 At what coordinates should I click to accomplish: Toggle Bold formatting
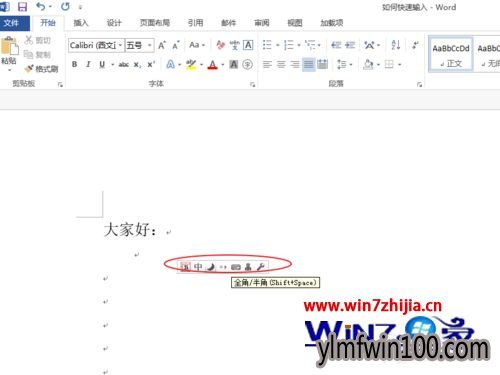(x=75, y=64)
